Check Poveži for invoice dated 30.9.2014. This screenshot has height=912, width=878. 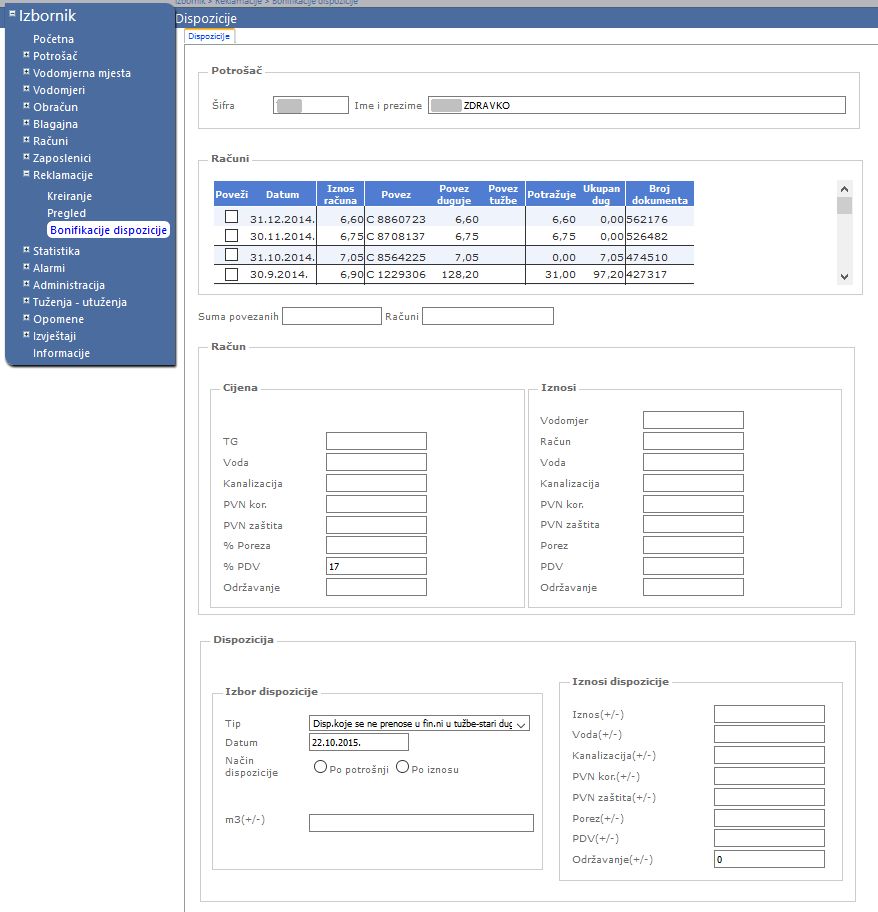231,274
